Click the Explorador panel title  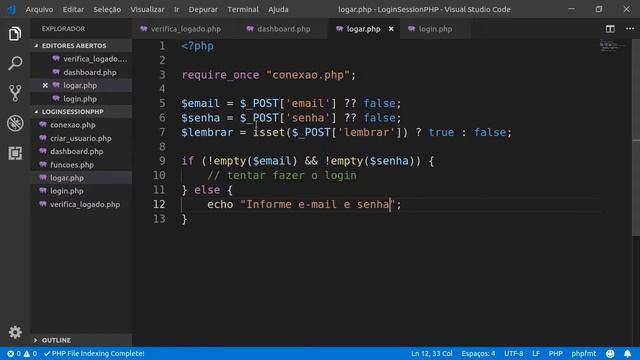click(63, 29)
